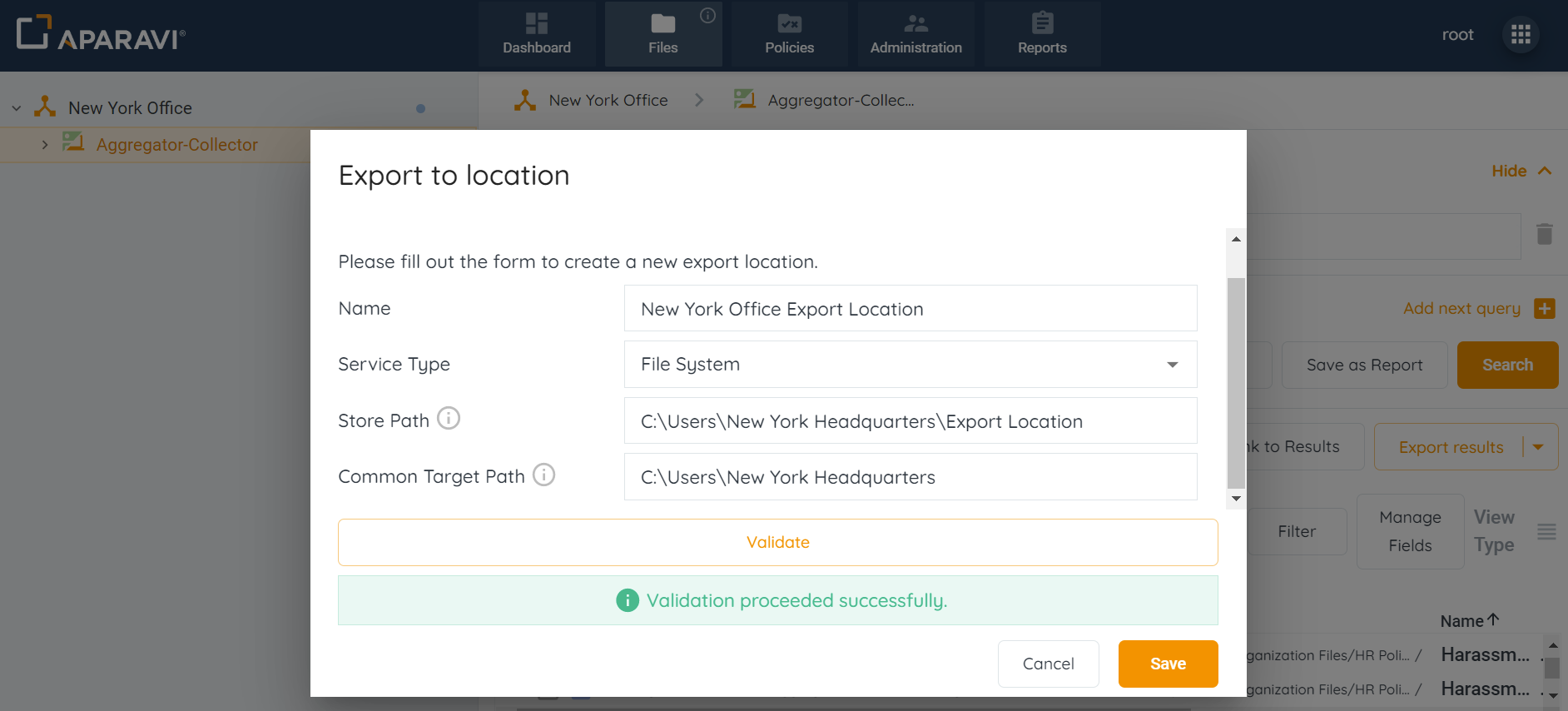The width and height of the screenshot is (1568, 711).
Task: Click the Name input field
Action: (910, 309)
